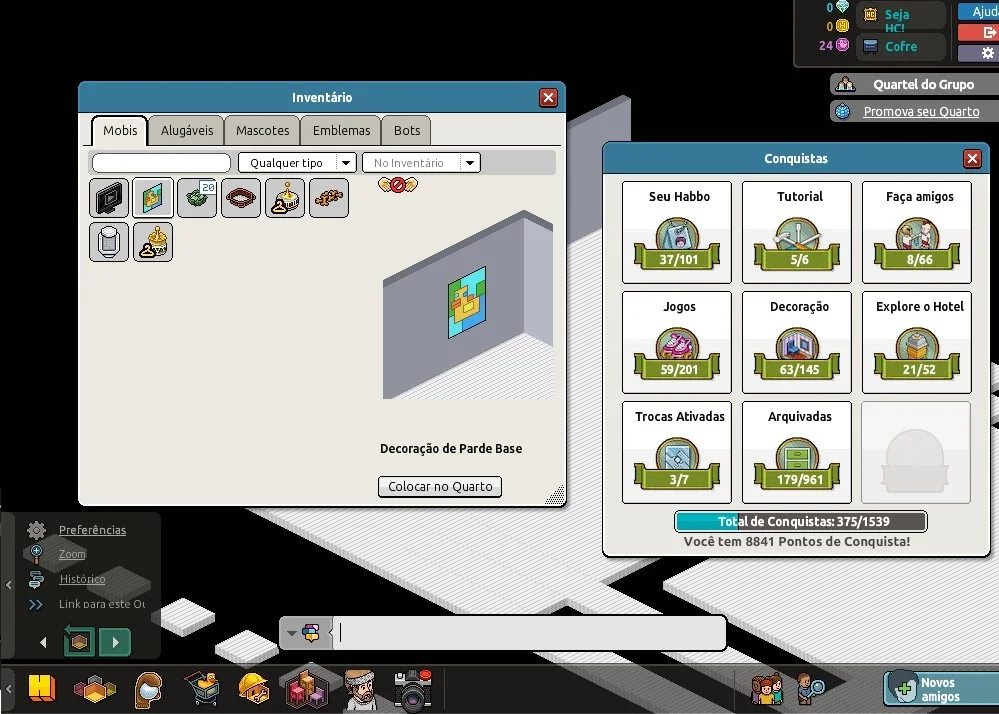Select the TV furniture item in inventory
Viewport: 999px width, 714px height.
(x=109, y=198)
